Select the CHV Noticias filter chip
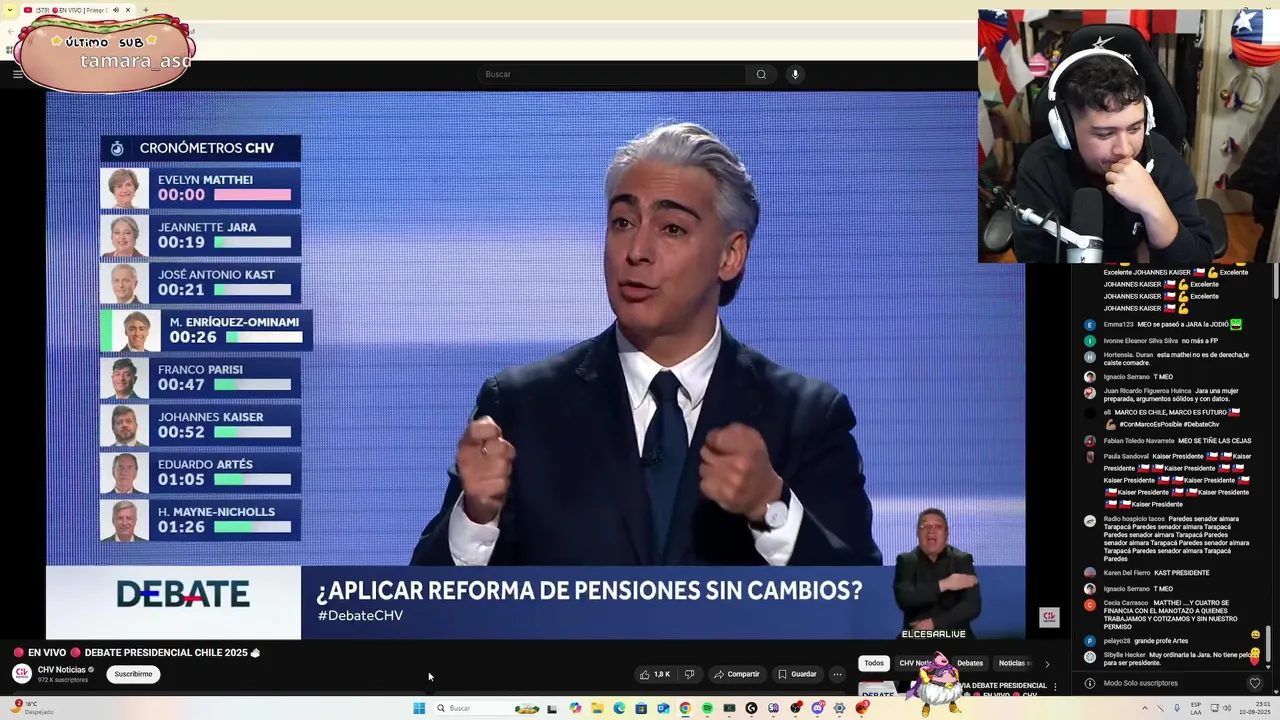Viewport: 1280px width, 720px height. tap(915, 663)
